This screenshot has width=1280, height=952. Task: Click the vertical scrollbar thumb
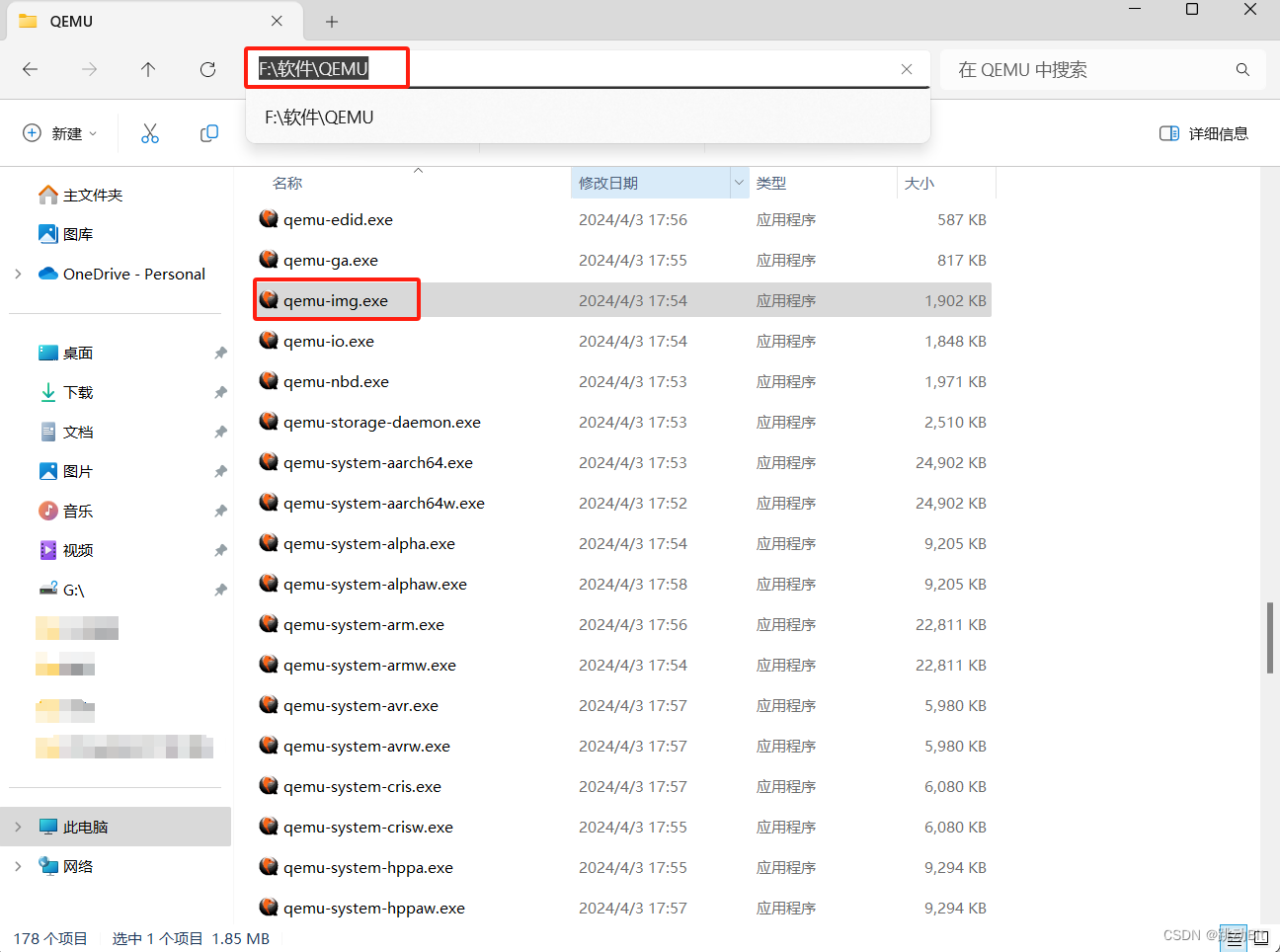click(1270, 637)
